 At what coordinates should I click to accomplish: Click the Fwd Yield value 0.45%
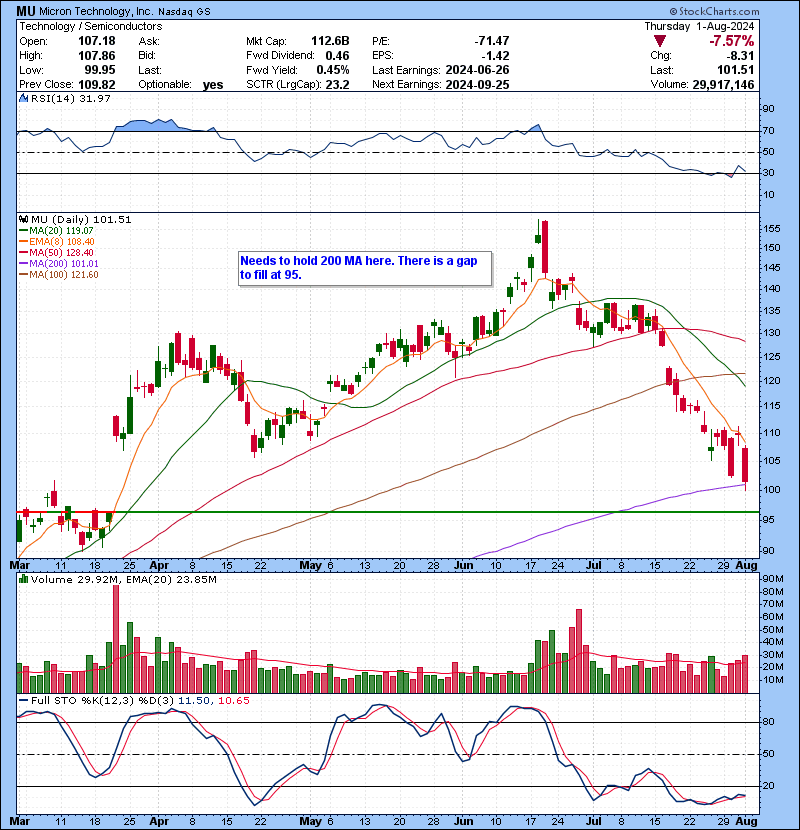point(333,70)
